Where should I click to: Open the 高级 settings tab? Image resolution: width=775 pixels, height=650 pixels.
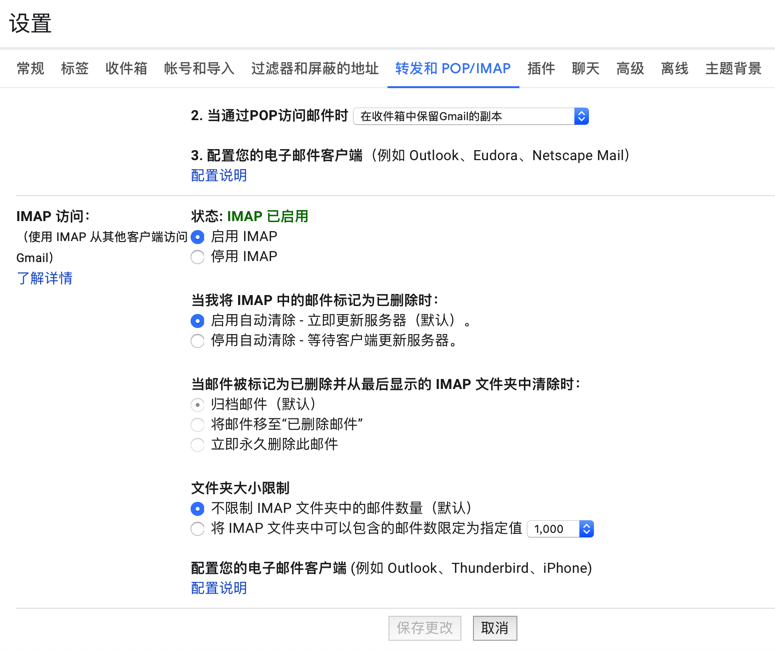coord(630,69)
